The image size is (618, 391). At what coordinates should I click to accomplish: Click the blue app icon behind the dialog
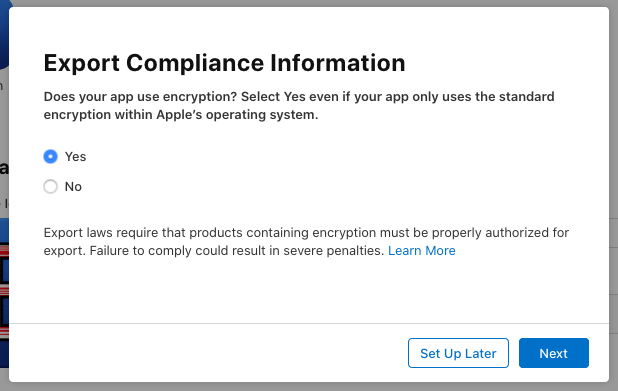[x=4, y=35]
